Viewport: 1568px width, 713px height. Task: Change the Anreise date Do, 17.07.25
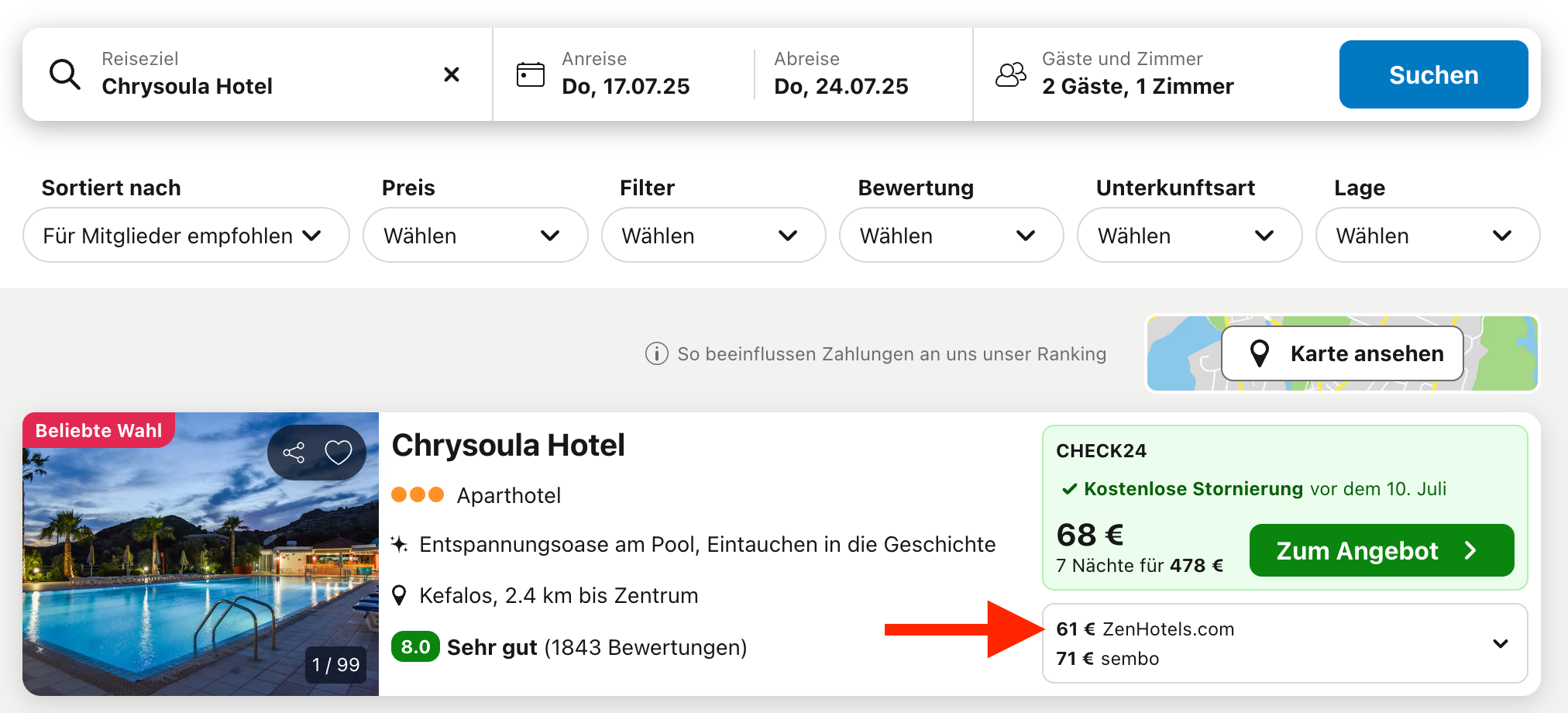pyautogui.click(x=625, y=86)
